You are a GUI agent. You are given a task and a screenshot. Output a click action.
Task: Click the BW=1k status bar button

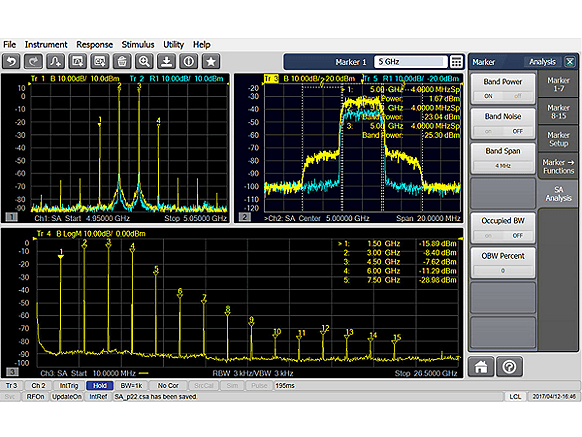coord(131,386)
